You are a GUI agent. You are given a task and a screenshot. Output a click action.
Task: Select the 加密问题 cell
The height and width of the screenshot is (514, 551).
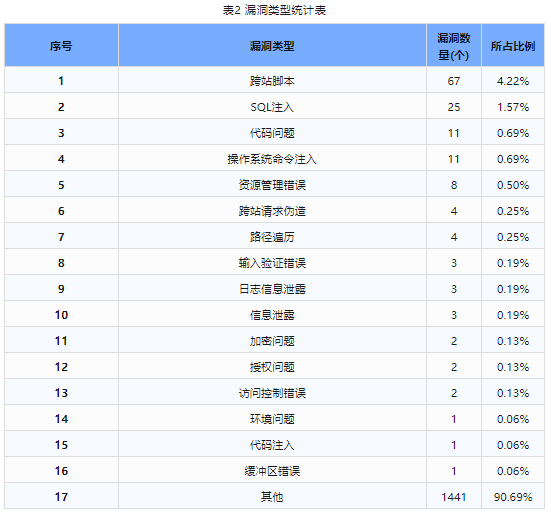click(x=272, y=341)
